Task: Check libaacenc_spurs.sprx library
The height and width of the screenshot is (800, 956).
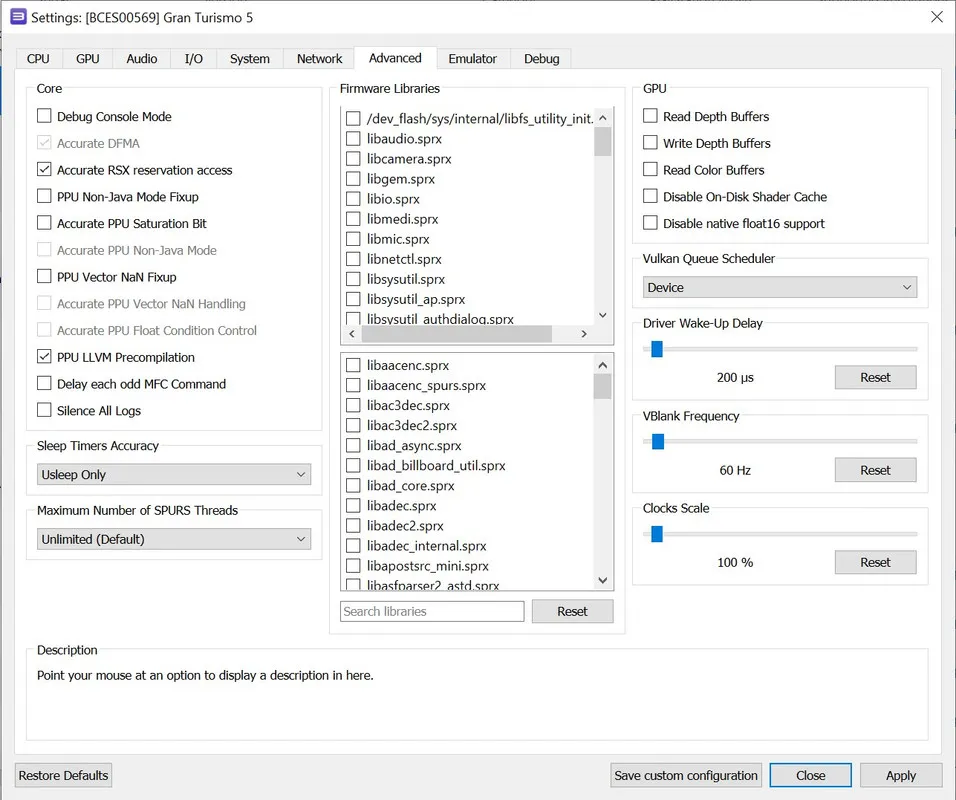Action: tap(353, 385)
